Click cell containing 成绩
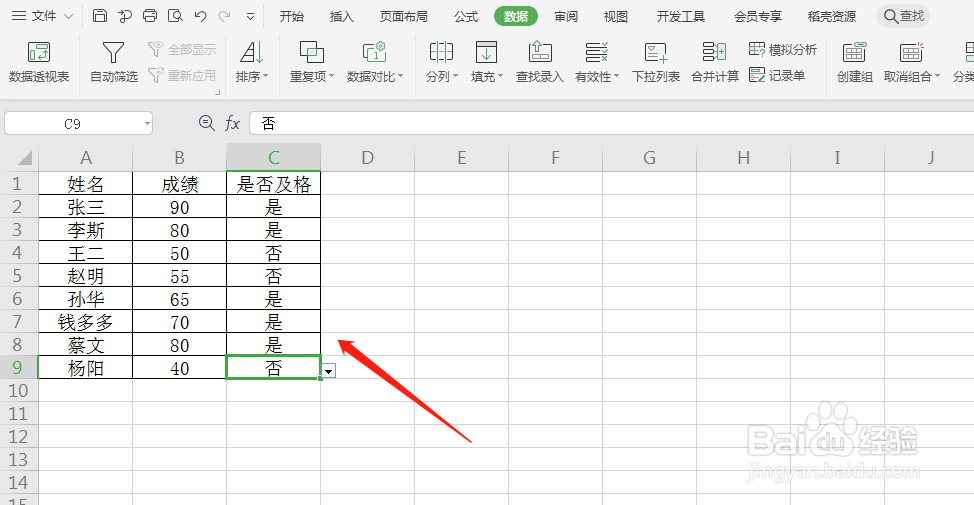Image resolution: width=974 pixels, height=505 pixels. [x=180, y=184]
